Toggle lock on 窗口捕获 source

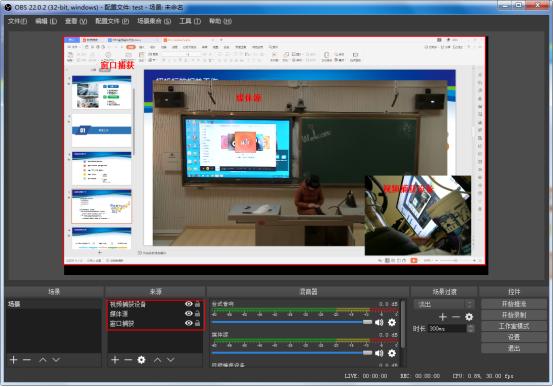[x=198, y=323]
